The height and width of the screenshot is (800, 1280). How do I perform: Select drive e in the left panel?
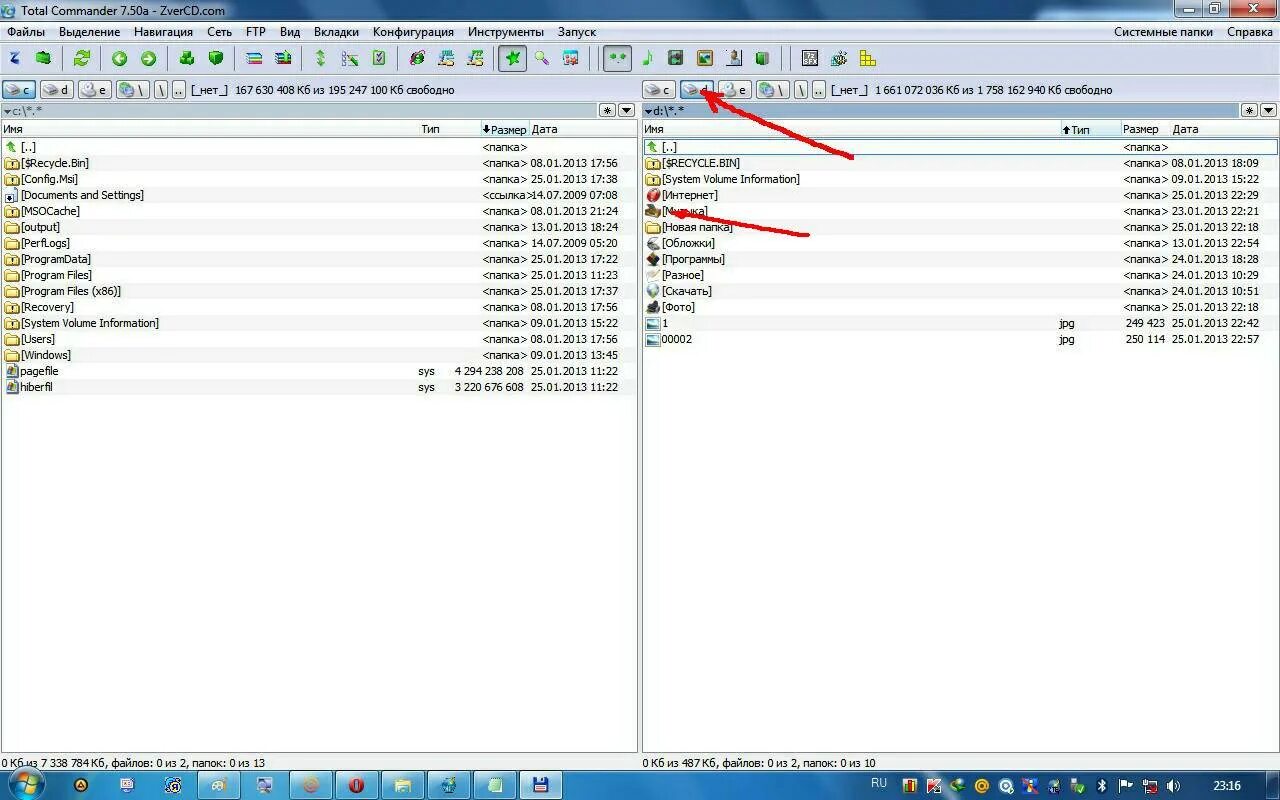(95, 90)
